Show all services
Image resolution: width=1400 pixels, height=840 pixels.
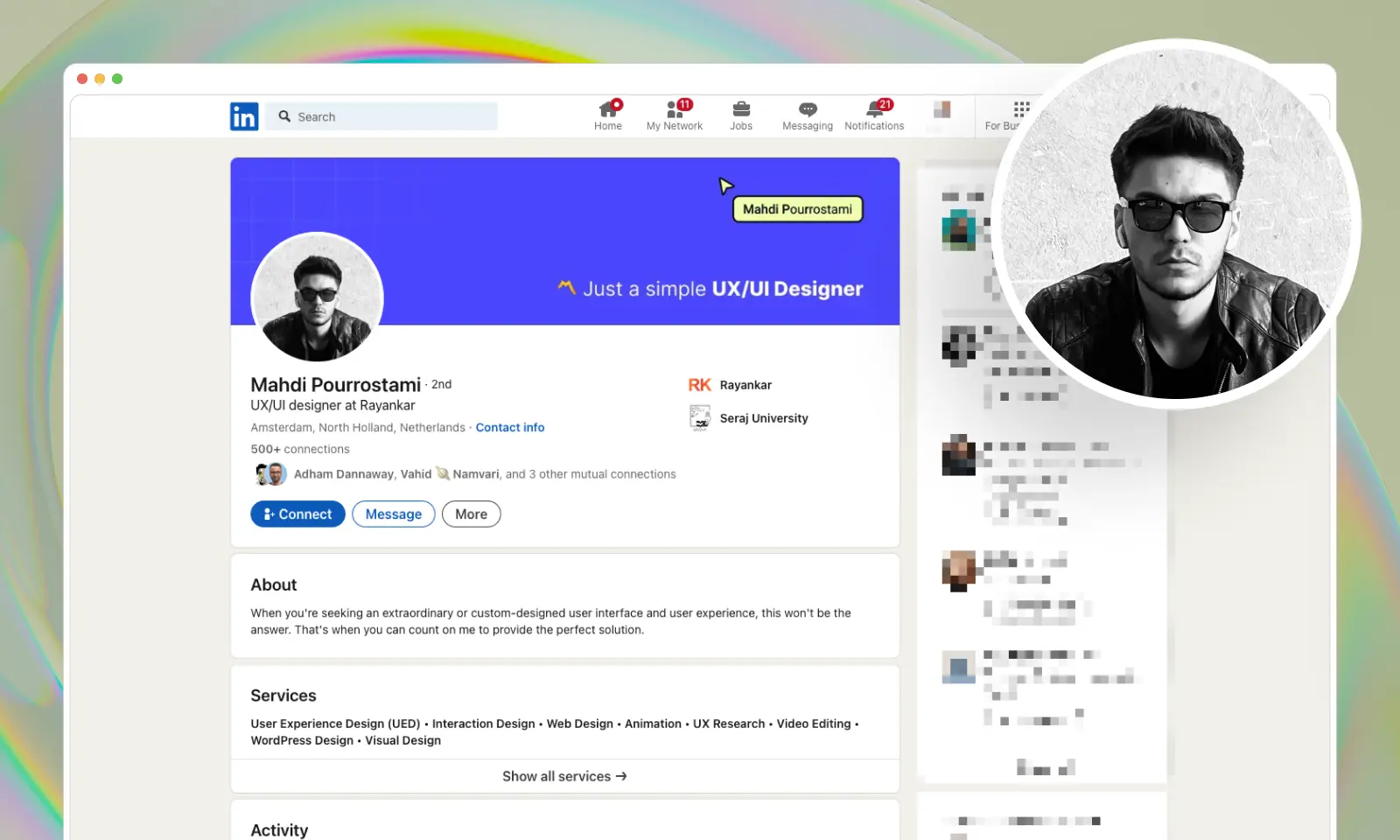pyautogui.click(x=564, y=776)
